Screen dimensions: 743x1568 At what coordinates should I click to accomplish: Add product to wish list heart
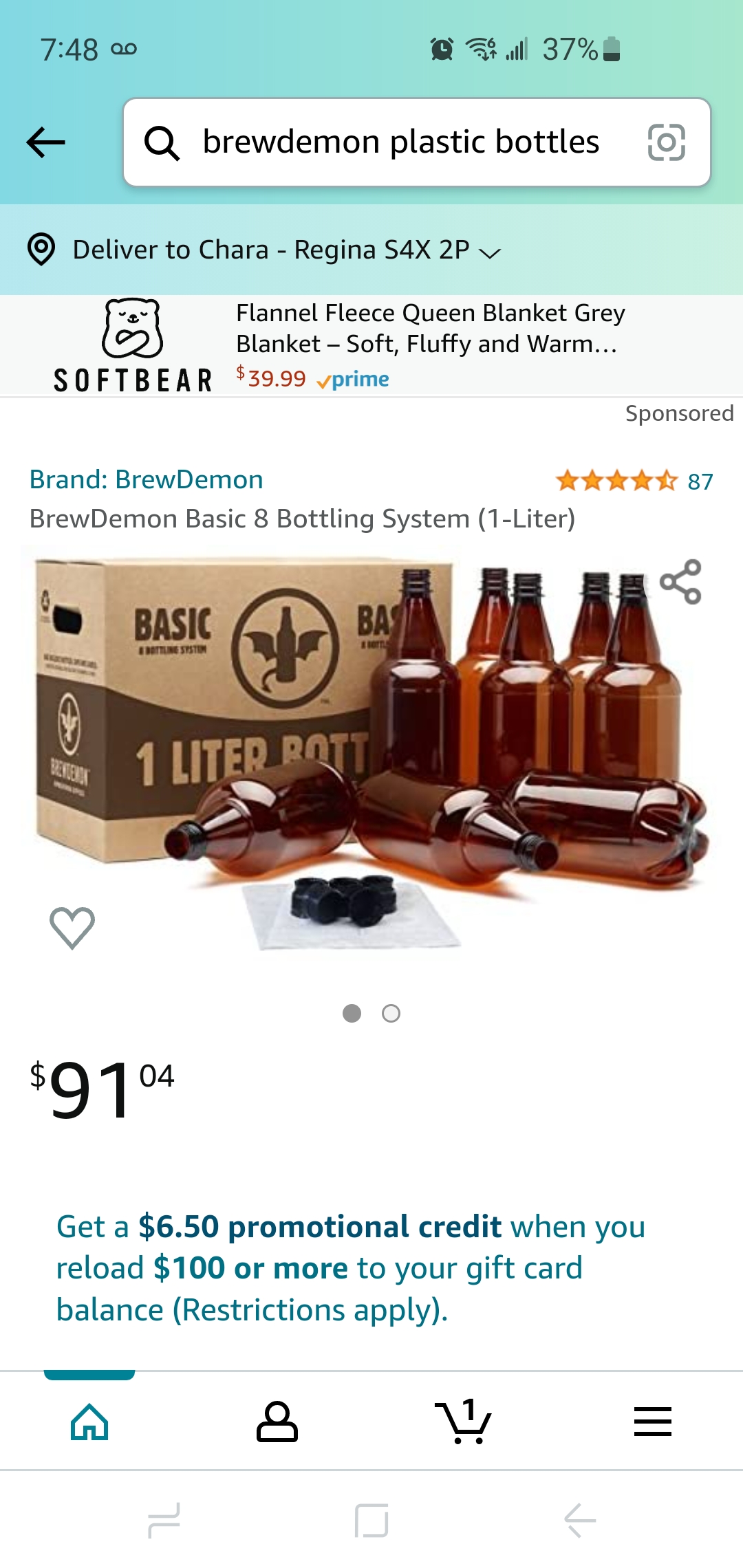(72, 928)
